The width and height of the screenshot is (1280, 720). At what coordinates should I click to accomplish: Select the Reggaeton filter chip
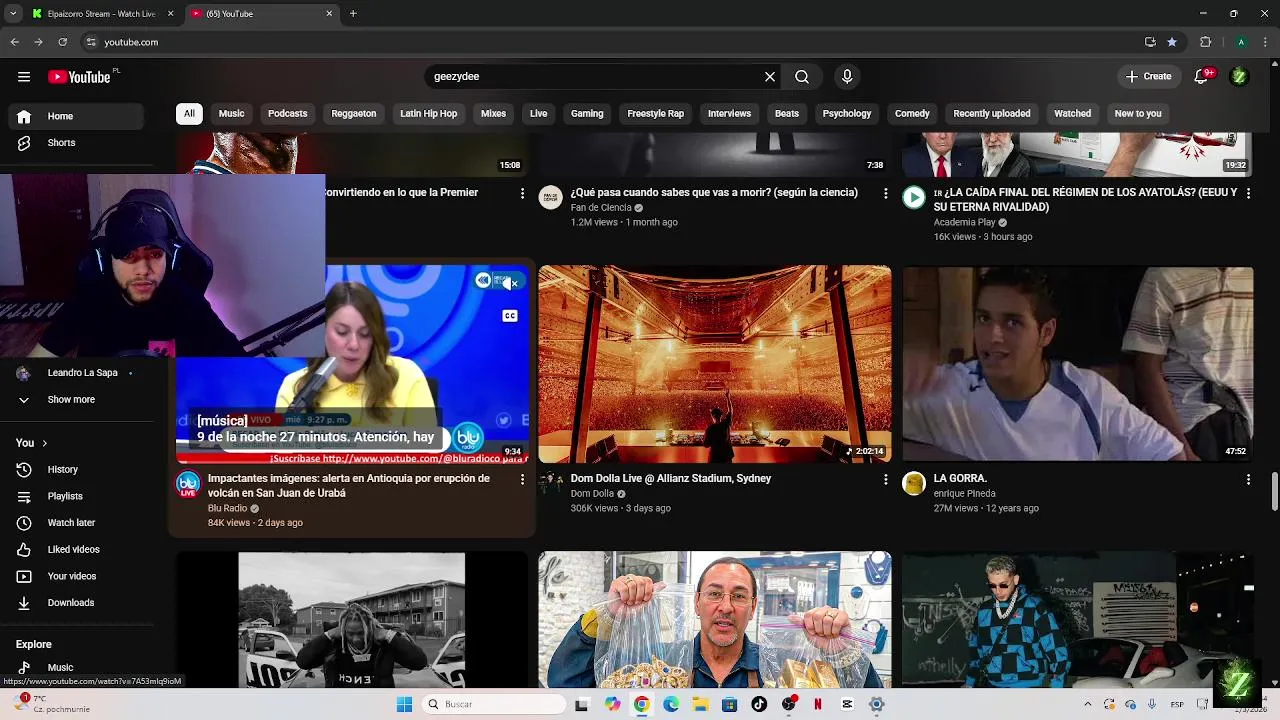pyautogui.click(x=354, y=114)
